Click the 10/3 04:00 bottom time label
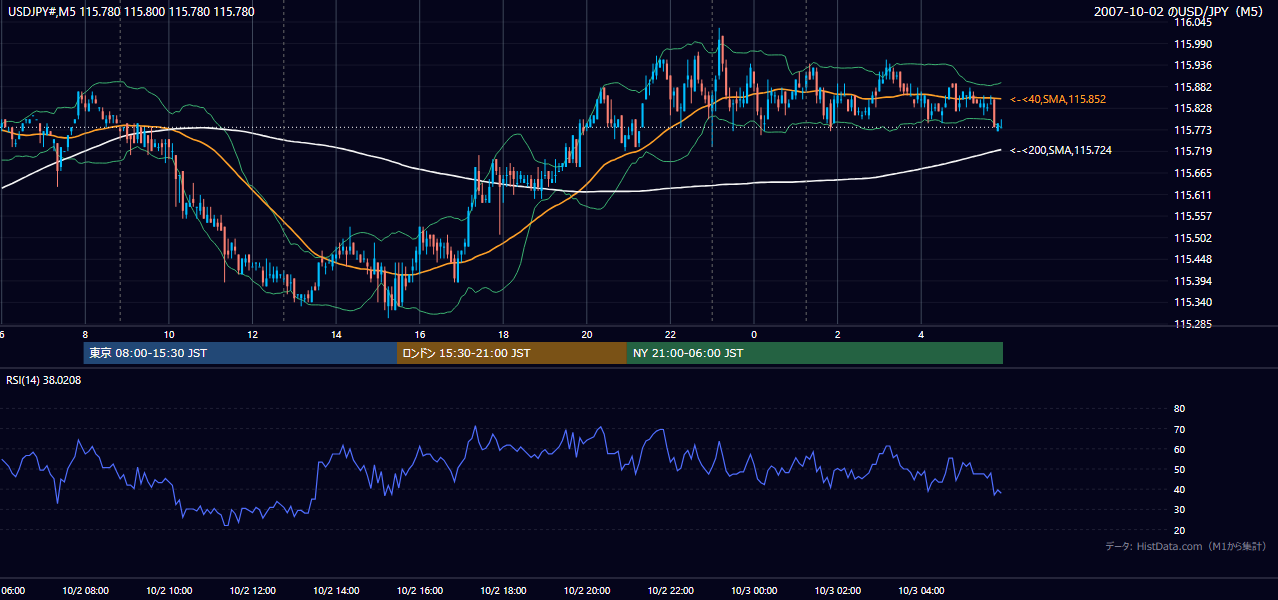This screenshot has width=1278, height=600. [x=922, y=591]
